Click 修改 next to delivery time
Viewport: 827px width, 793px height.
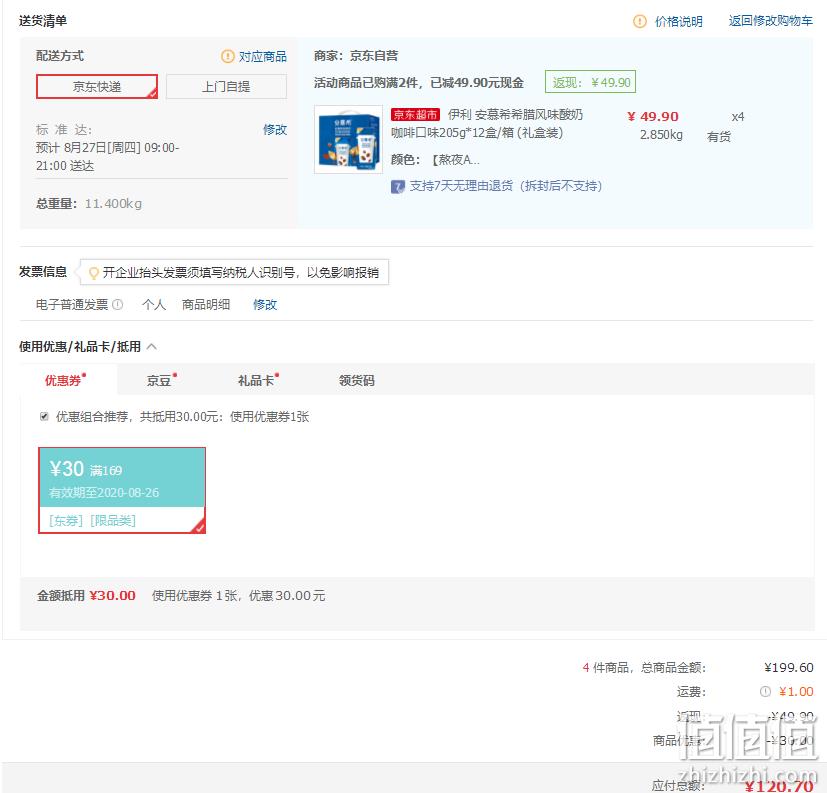(x=275, y=130)
